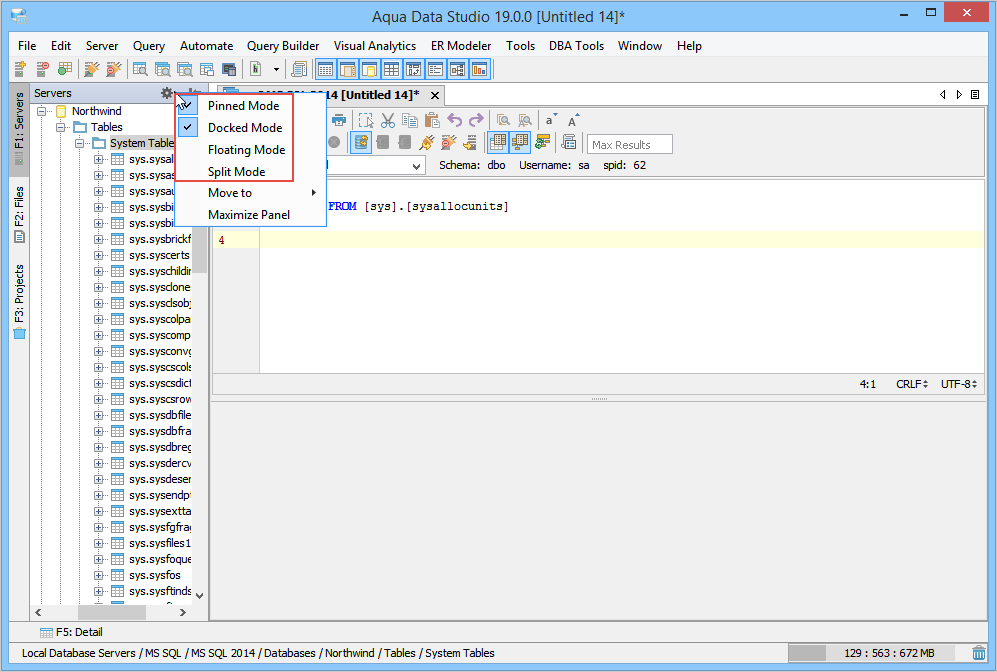Click the Copy icon in editor toolbar
Screen dimensions: 997x672
point(410,120)
